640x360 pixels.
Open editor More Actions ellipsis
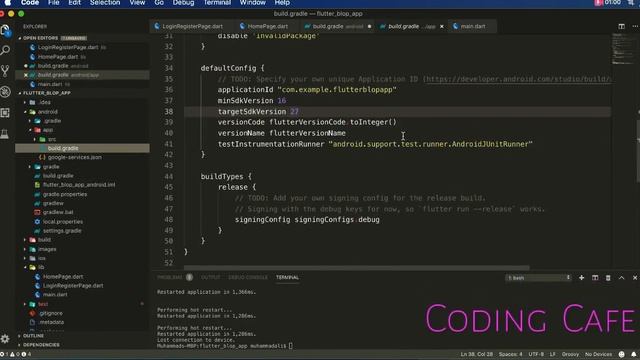tap(635, 26)
